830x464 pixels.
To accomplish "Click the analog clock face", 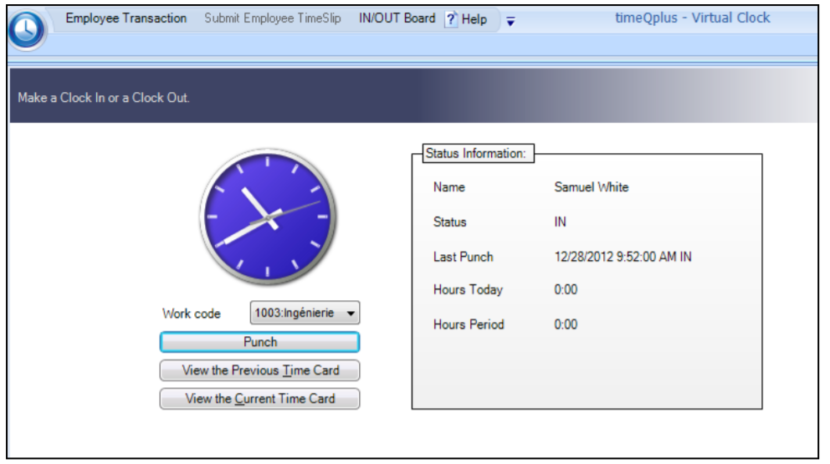I will 268,217.
